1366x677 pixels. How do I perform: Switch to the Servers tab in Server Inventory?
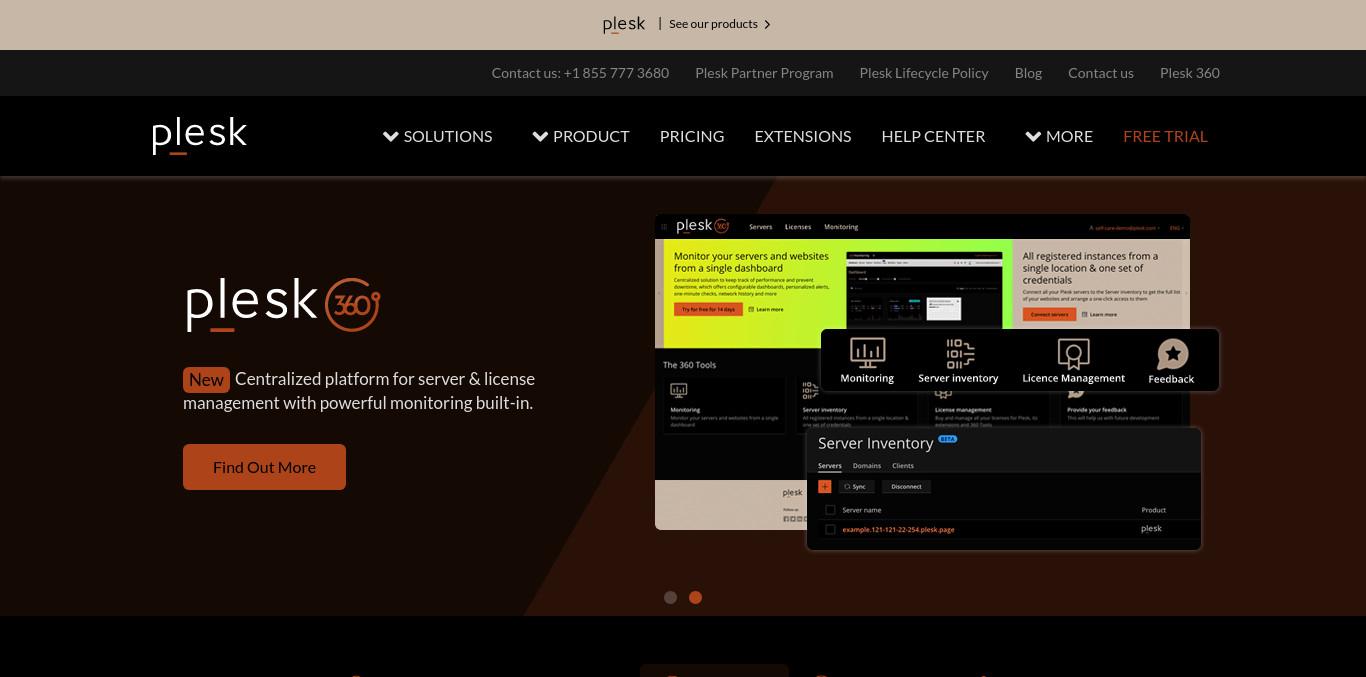point(830,466)
